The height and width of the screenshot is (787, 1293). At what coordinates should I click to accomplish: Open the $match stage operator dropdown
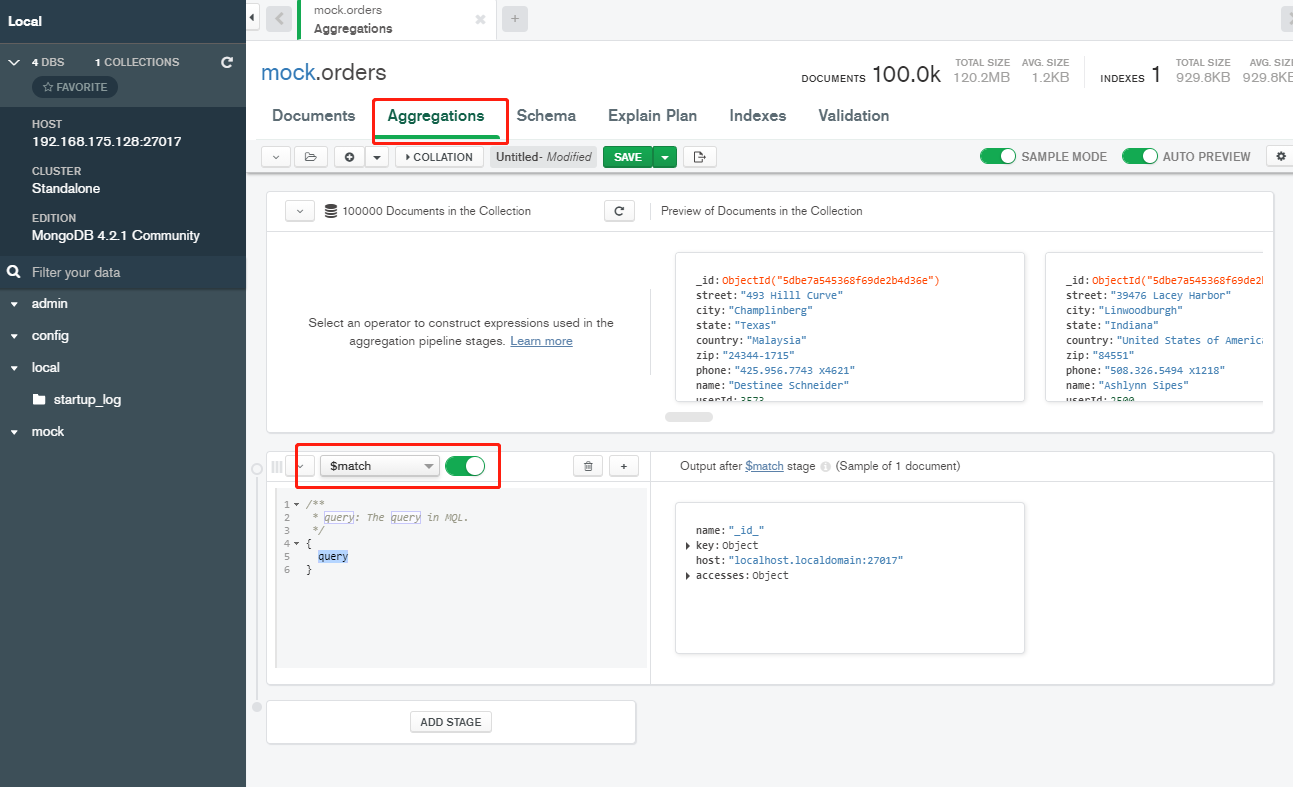tap(379, 466)
